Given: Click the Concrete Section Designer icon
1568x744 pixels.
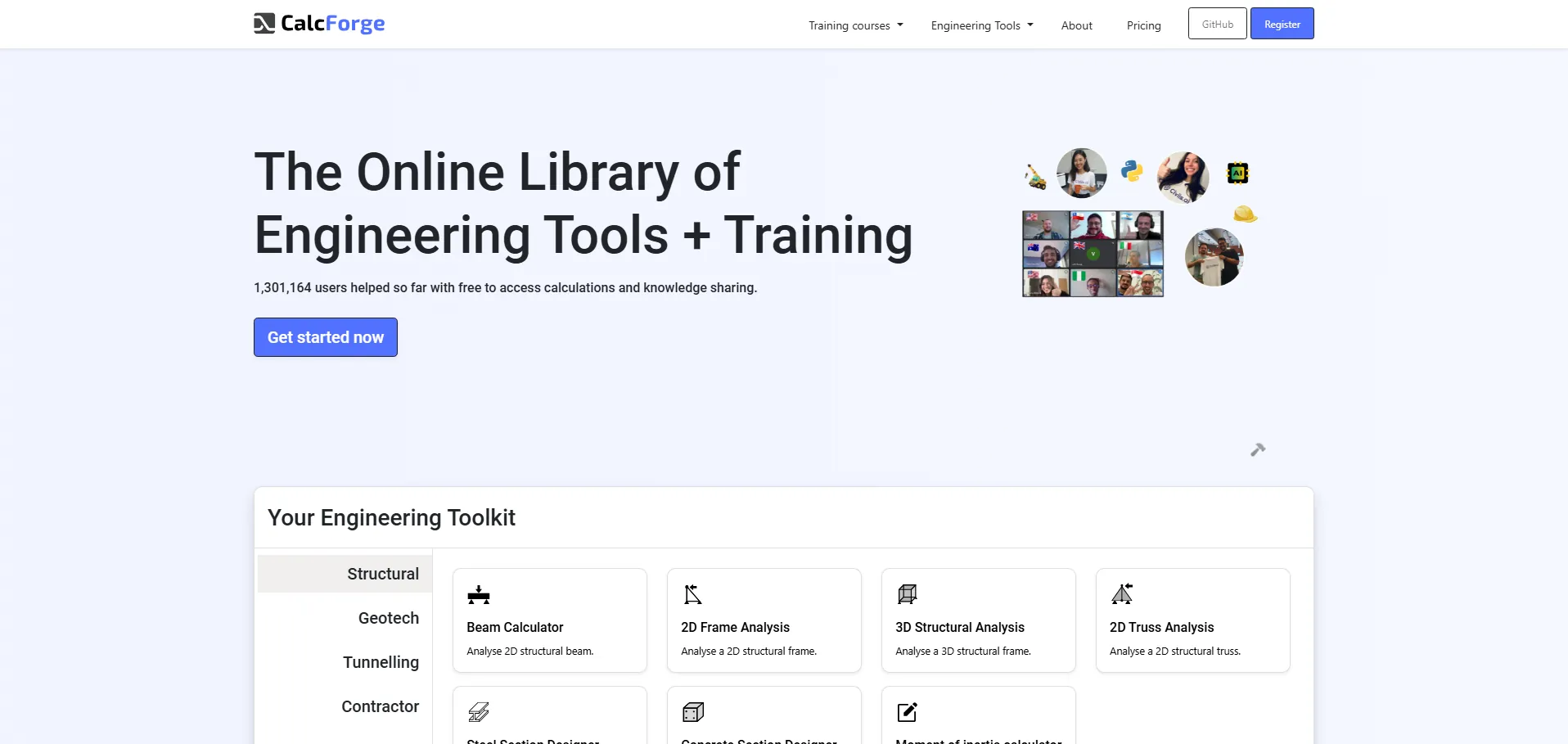Looking at the screenshot, I should 693,712.
